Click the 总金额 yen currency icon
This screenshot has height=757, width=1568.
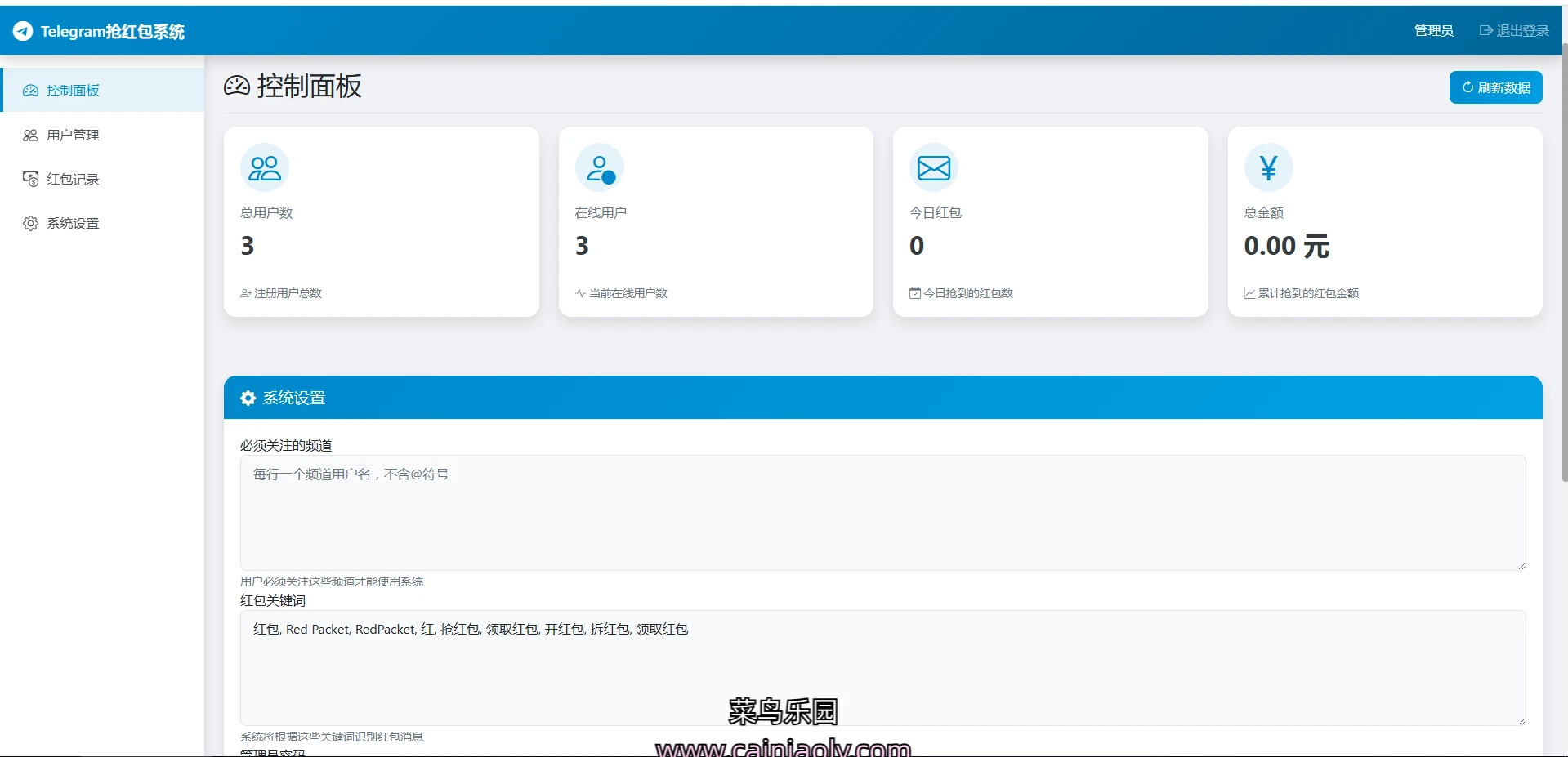point(1268,168)
